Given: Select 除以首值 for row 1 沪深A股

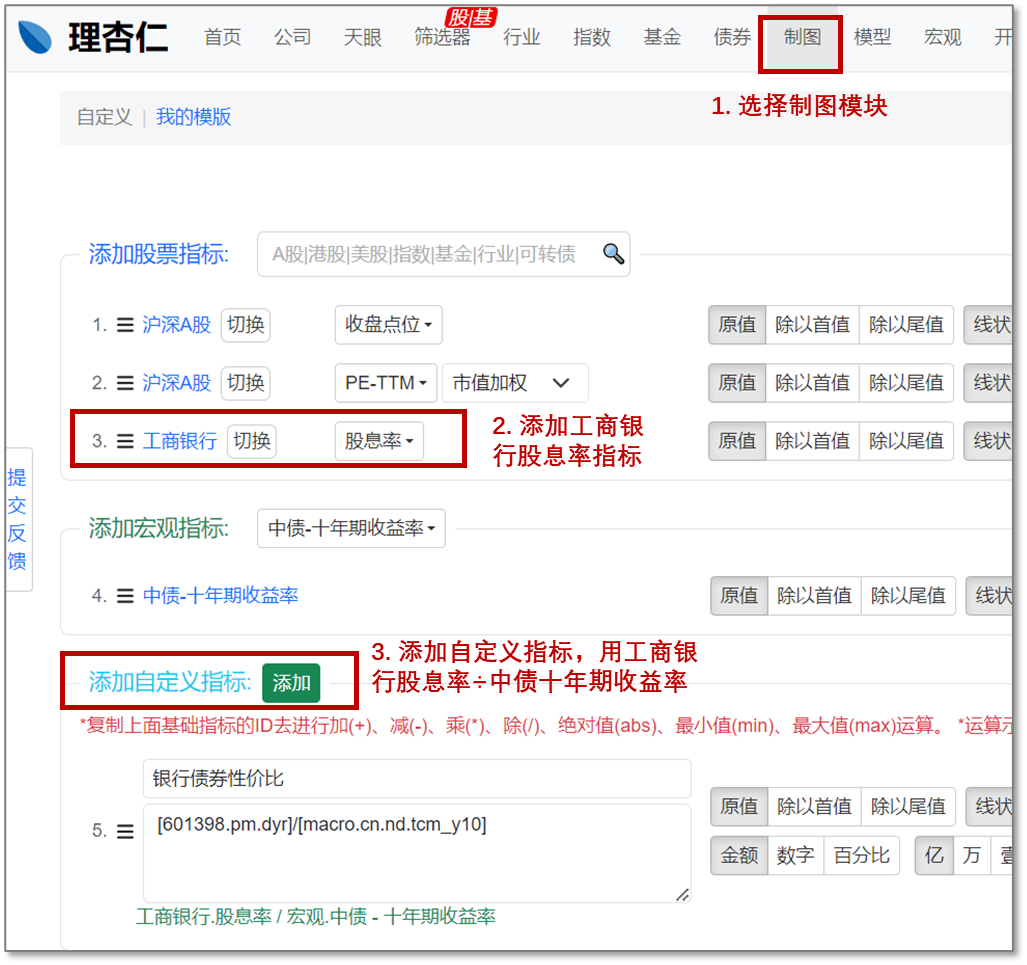Looking at the screenshot, I should tap(812, 325).
